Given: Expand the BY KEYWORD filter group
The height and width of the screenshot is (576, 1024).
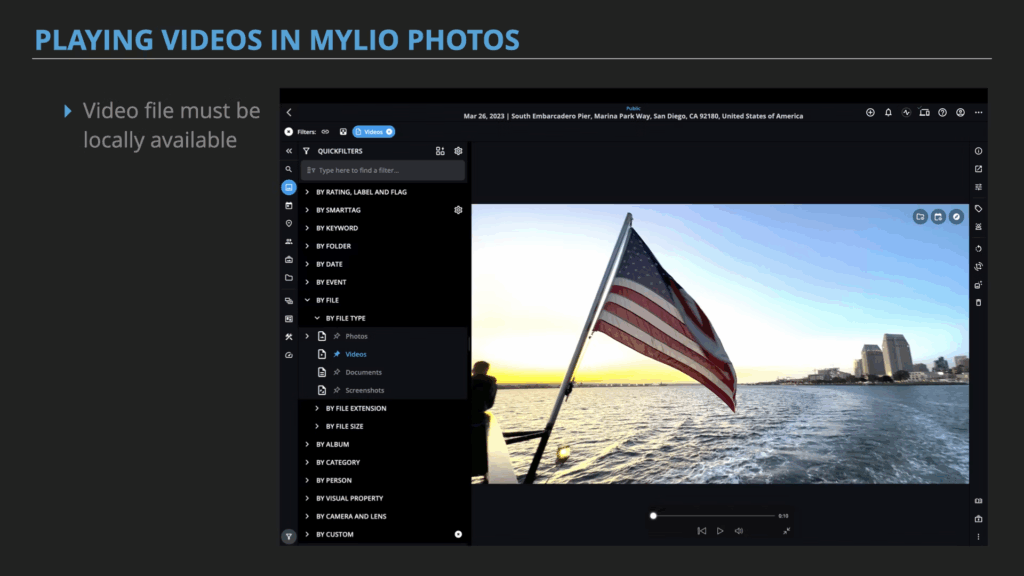Looking at the screenshot, I should point(307,228).
